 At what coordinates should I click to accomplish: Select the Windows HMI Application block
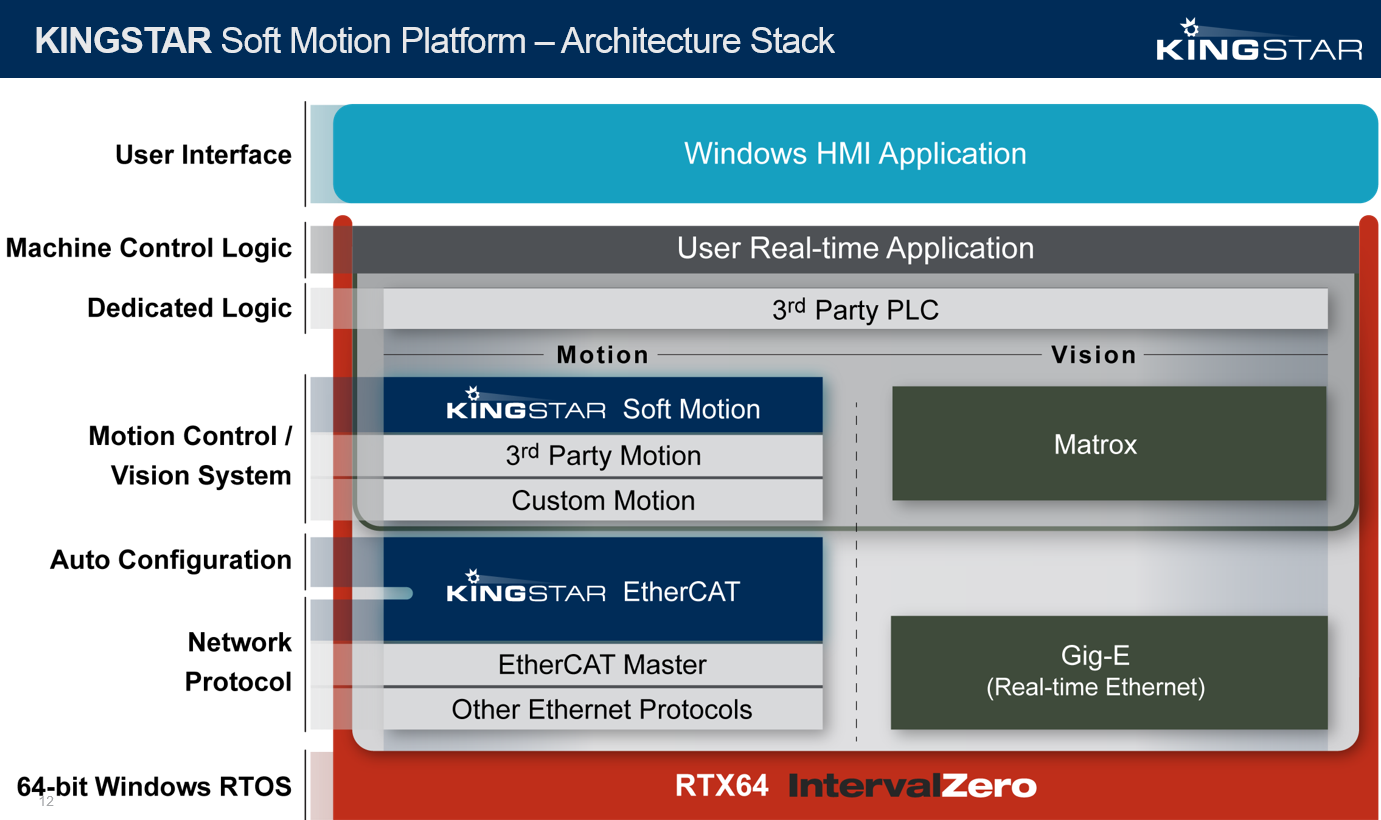855,154
